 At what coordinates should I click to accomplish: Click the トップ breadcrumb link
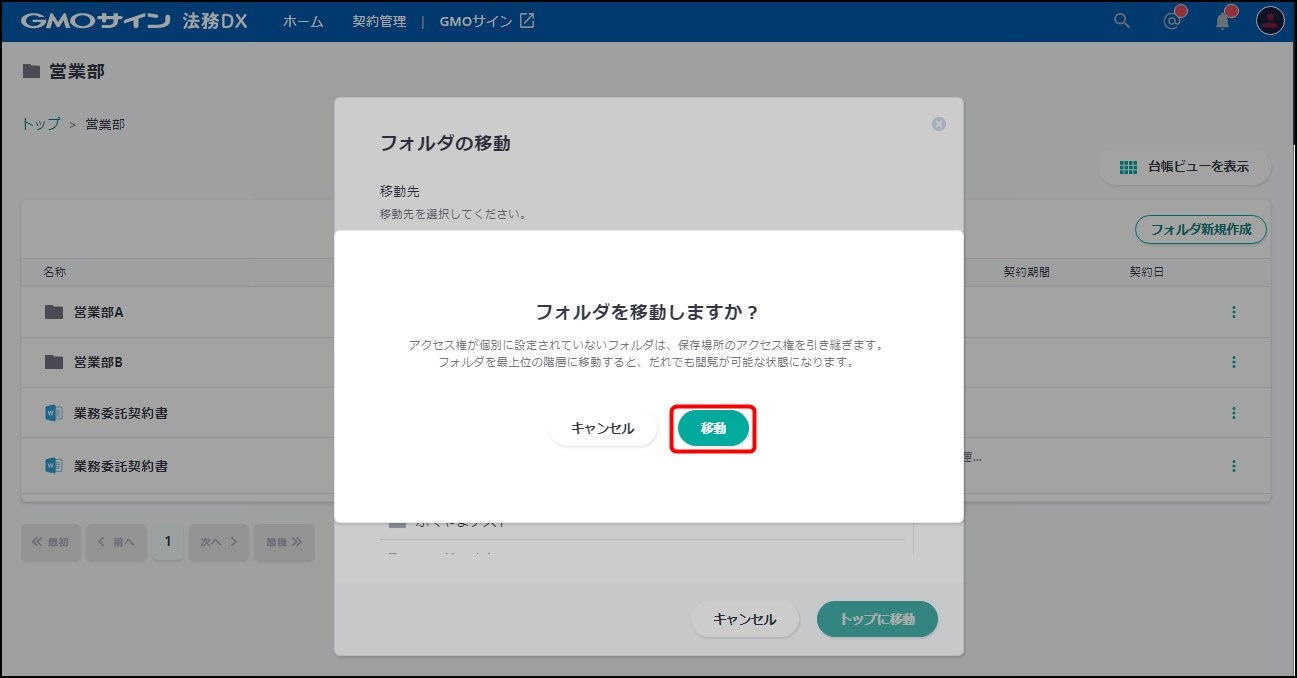coord(41,125)
